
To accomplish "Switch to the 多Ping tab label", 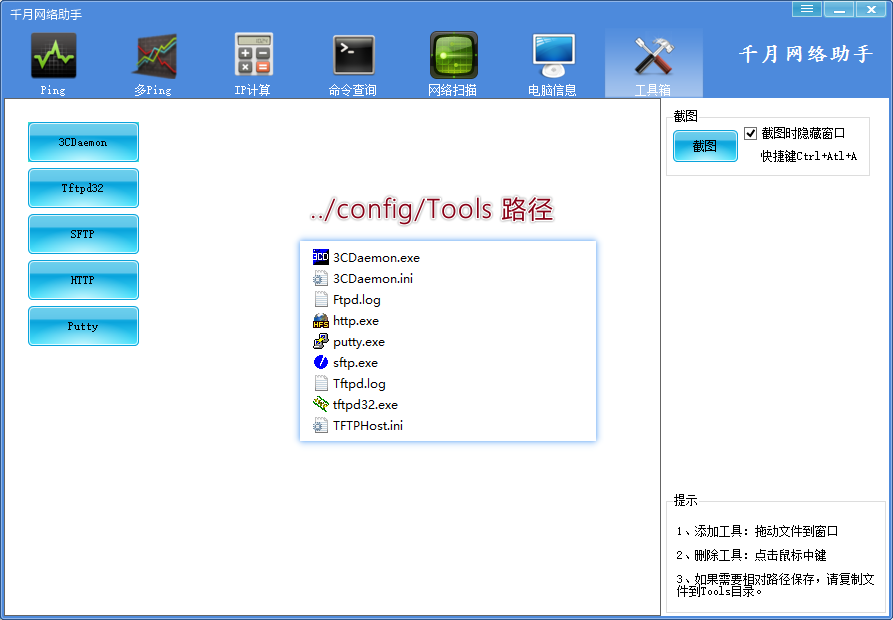I will pos(153,90).
